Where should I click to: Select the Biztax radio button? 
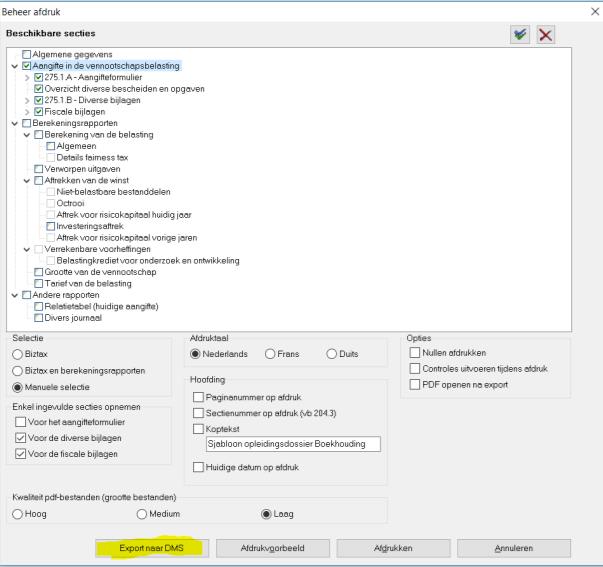tap(18, 353)
